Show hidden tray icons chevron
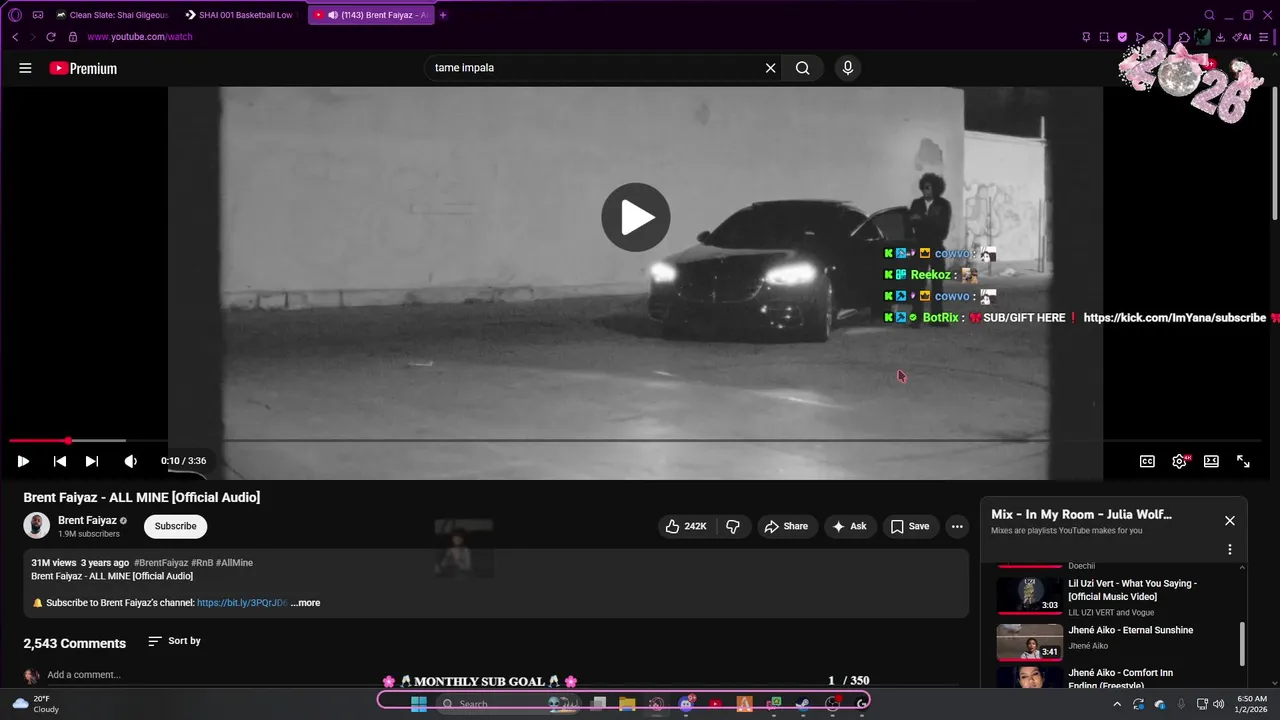 point(1117,704)
